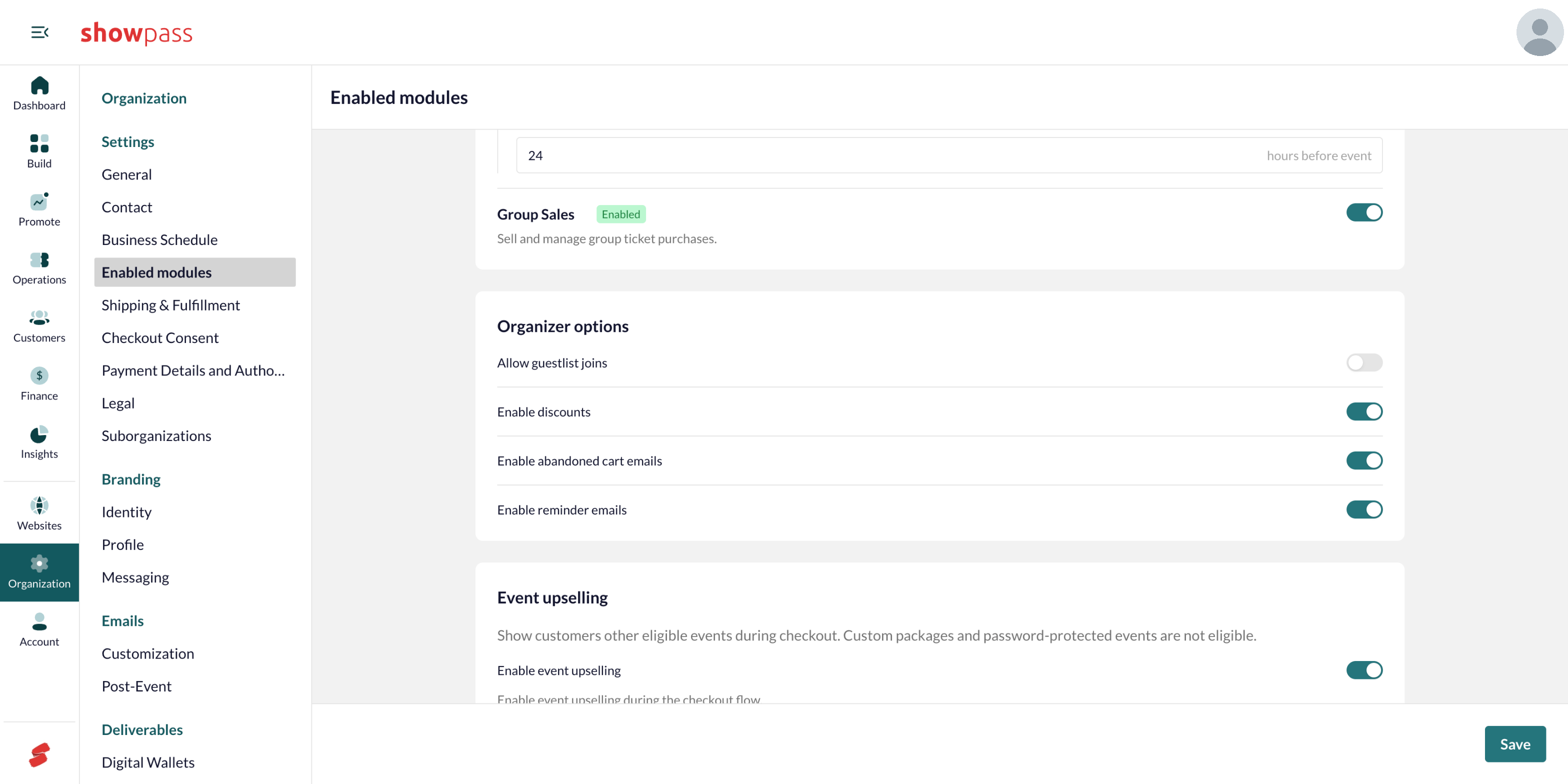1568x784 pixels.
Task: Collapse the sidebar with the menu icon
Action: point(39,32)
